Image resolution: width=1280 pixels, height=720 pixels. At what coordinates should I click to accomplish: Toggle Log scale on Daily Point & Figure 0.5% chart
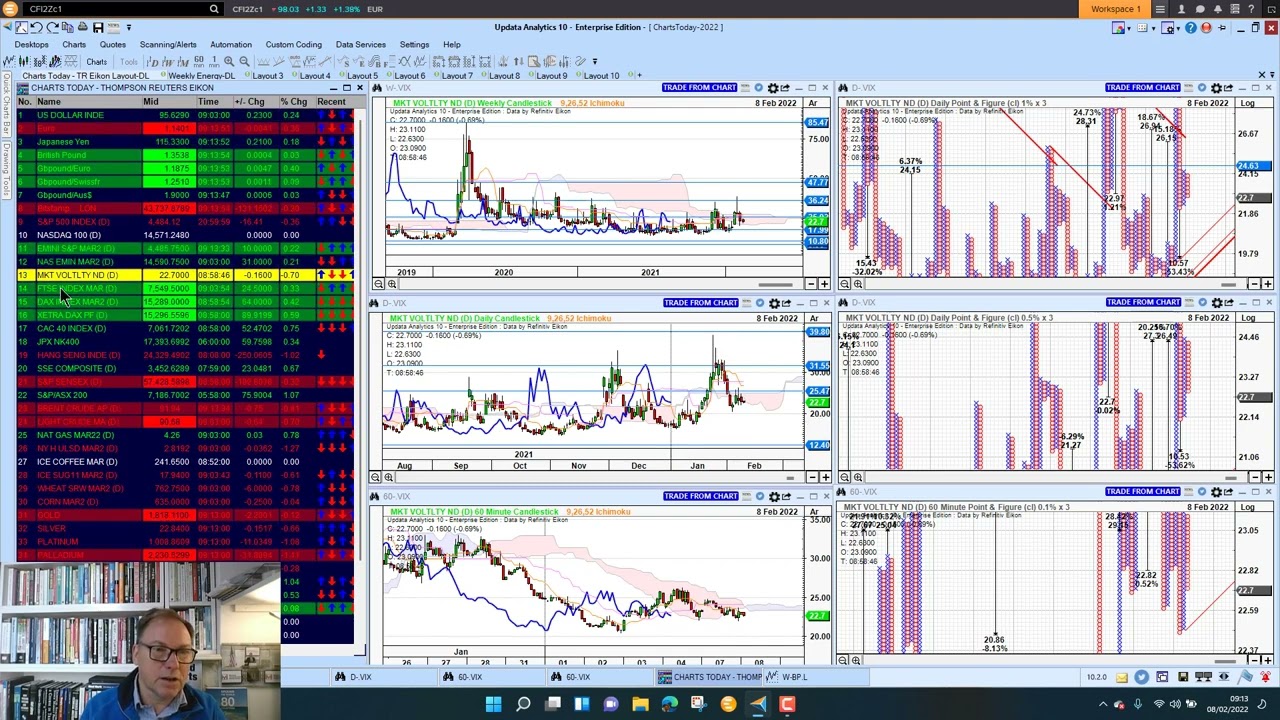(1248, 318)
